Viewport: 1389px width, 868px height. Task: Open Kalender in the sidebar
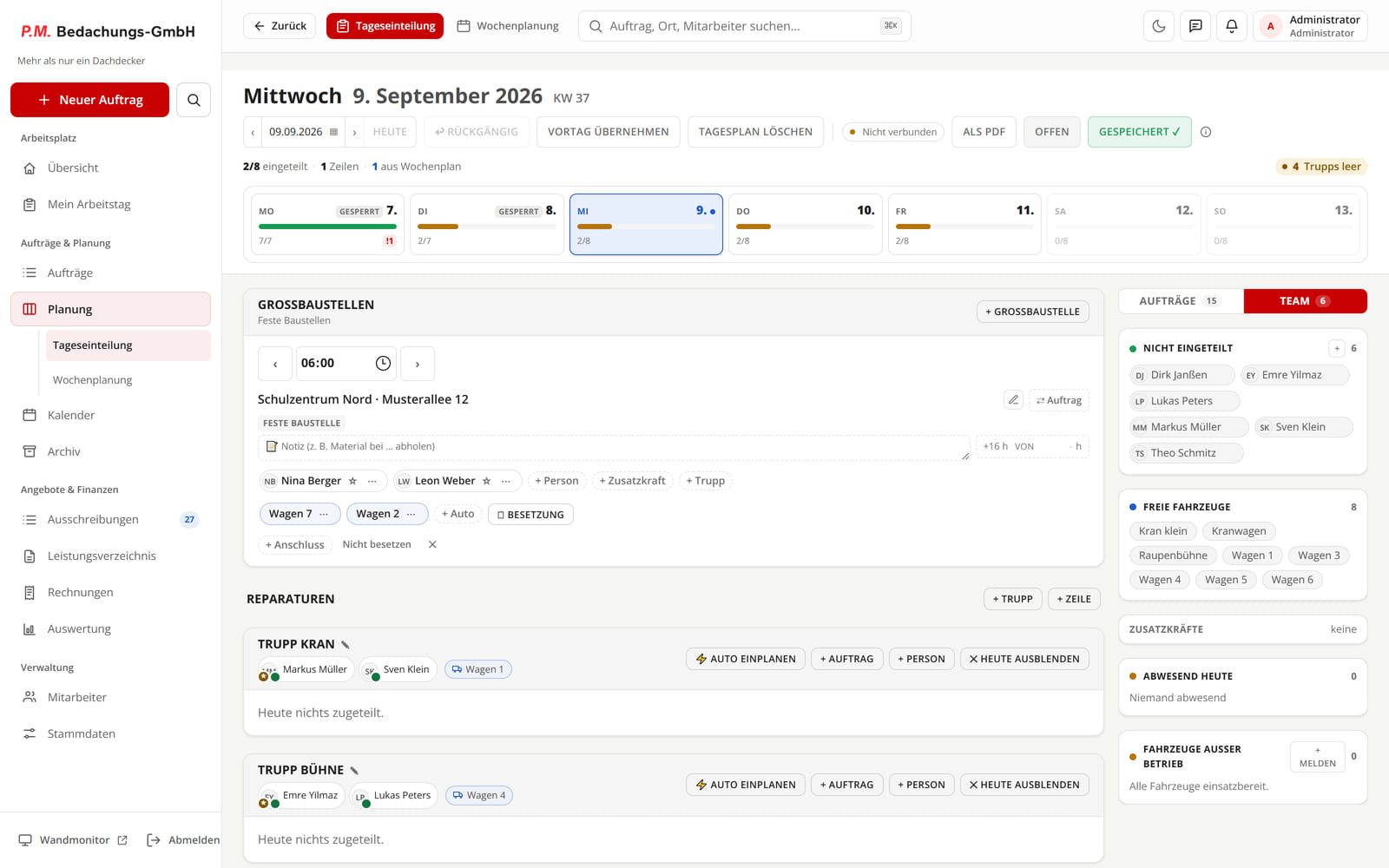point(110,415)
